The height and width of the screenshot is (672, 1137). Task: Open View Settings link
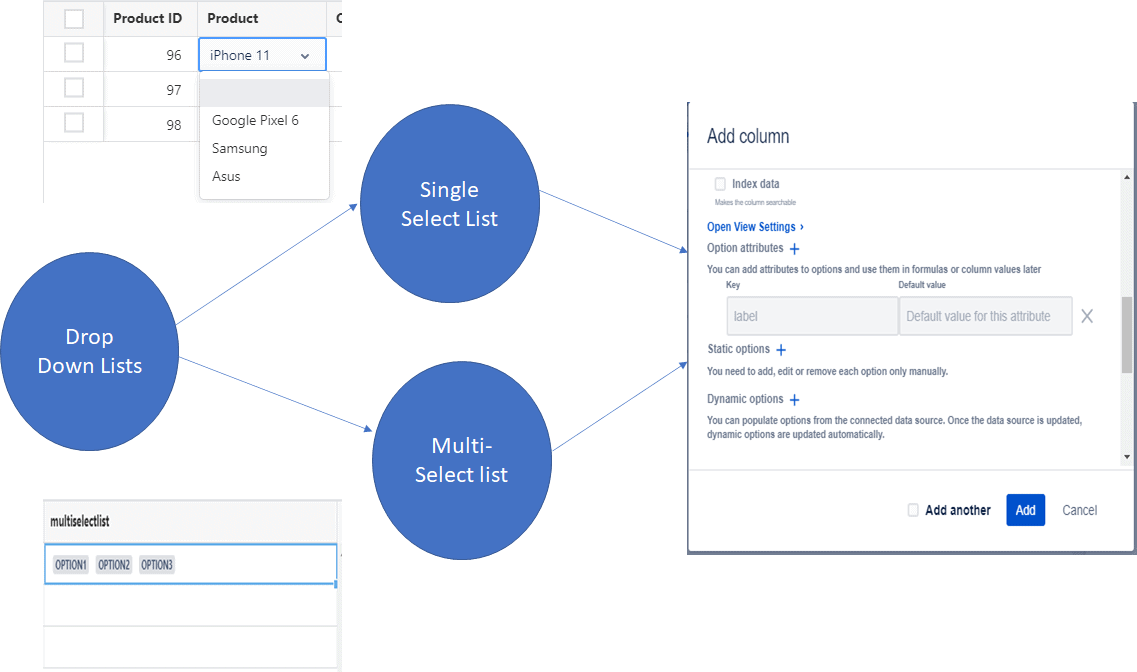click(751, 226)
